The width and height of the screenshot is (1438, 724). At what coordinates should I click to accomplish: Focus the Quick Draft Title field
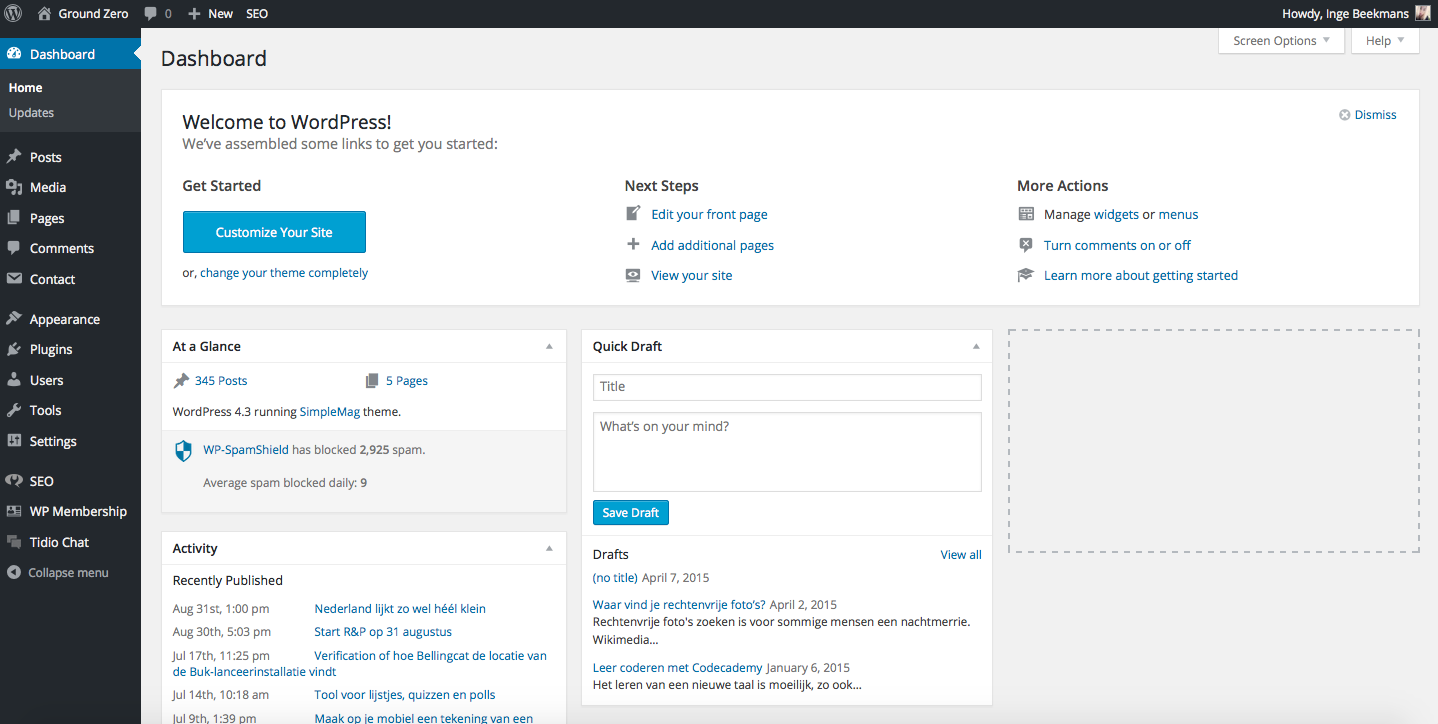(787, 387)
